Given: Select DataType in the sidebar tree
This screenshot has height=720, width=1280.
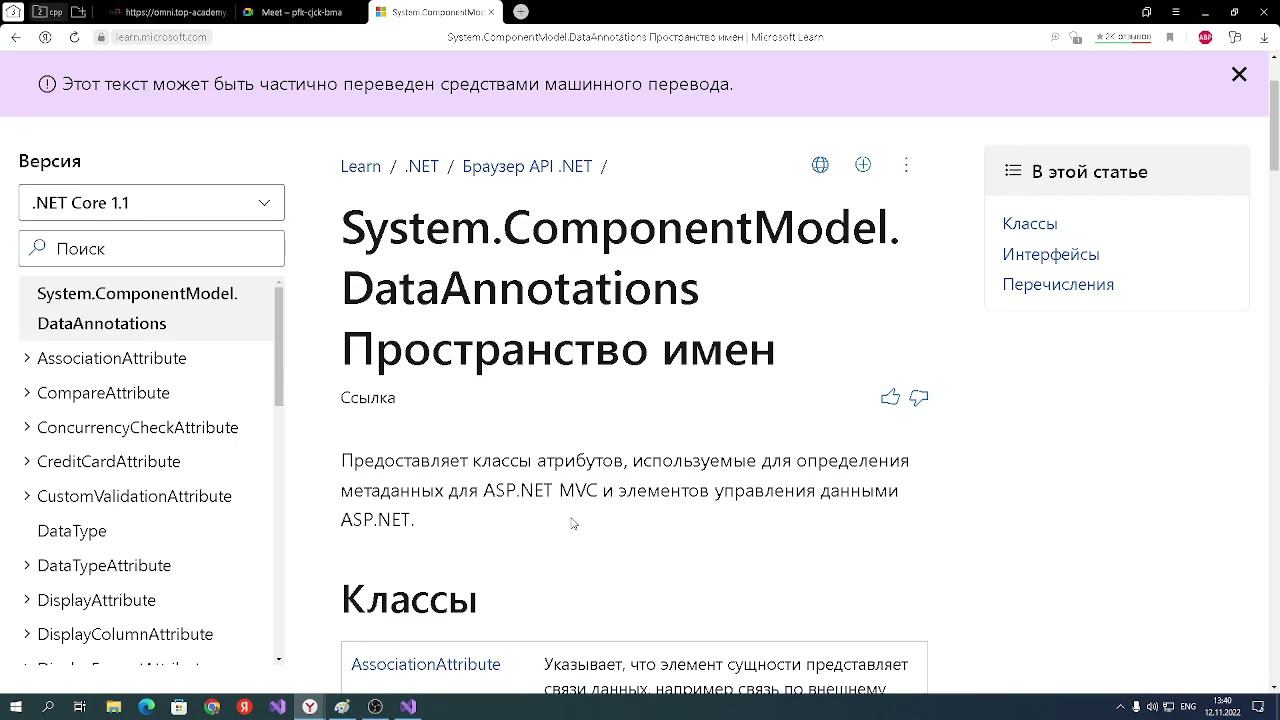Looking at the screenshot, I should coord(72,531).
